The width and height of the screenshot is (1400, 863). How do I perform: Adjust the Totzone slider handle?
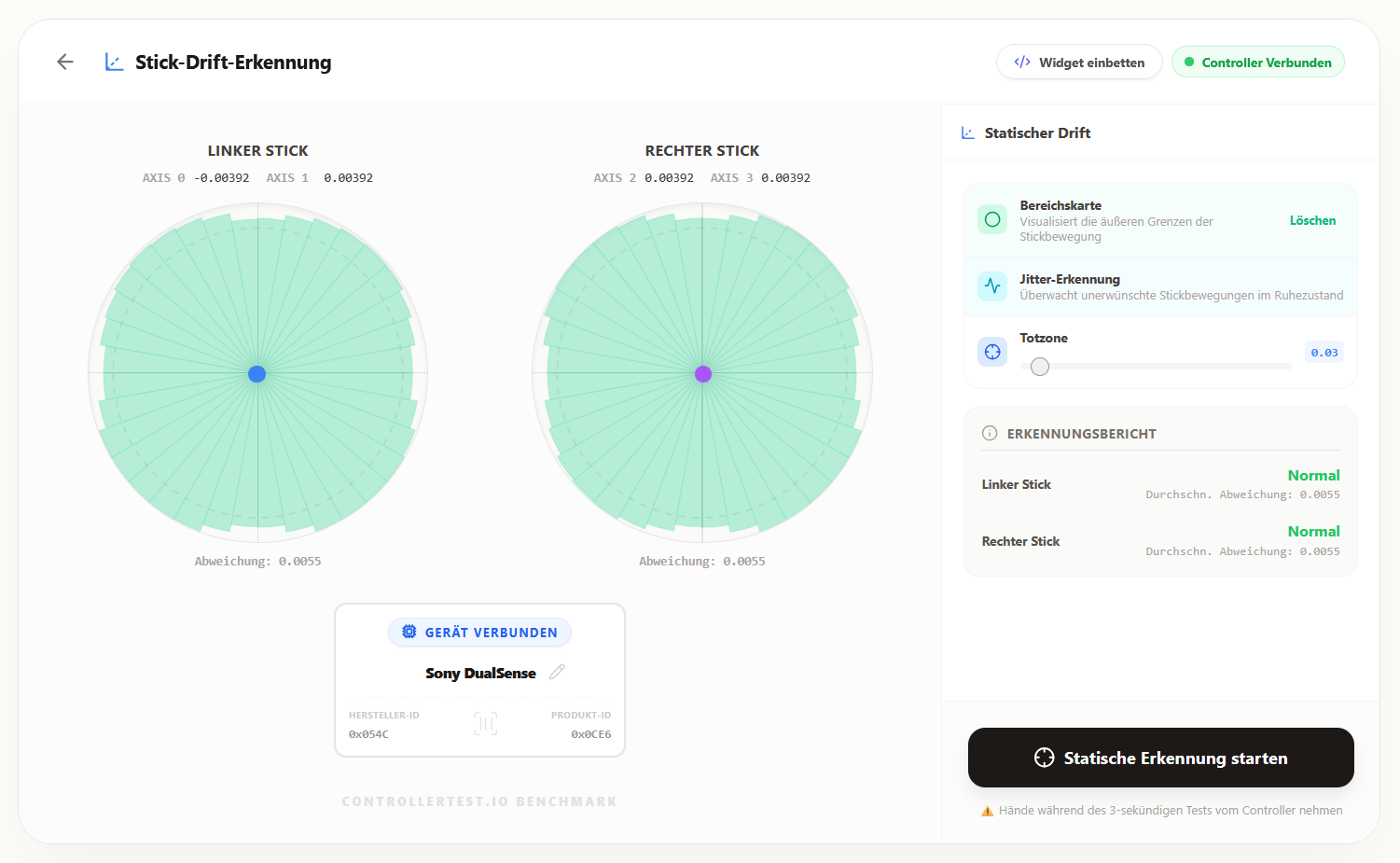tap(1040, 367)
